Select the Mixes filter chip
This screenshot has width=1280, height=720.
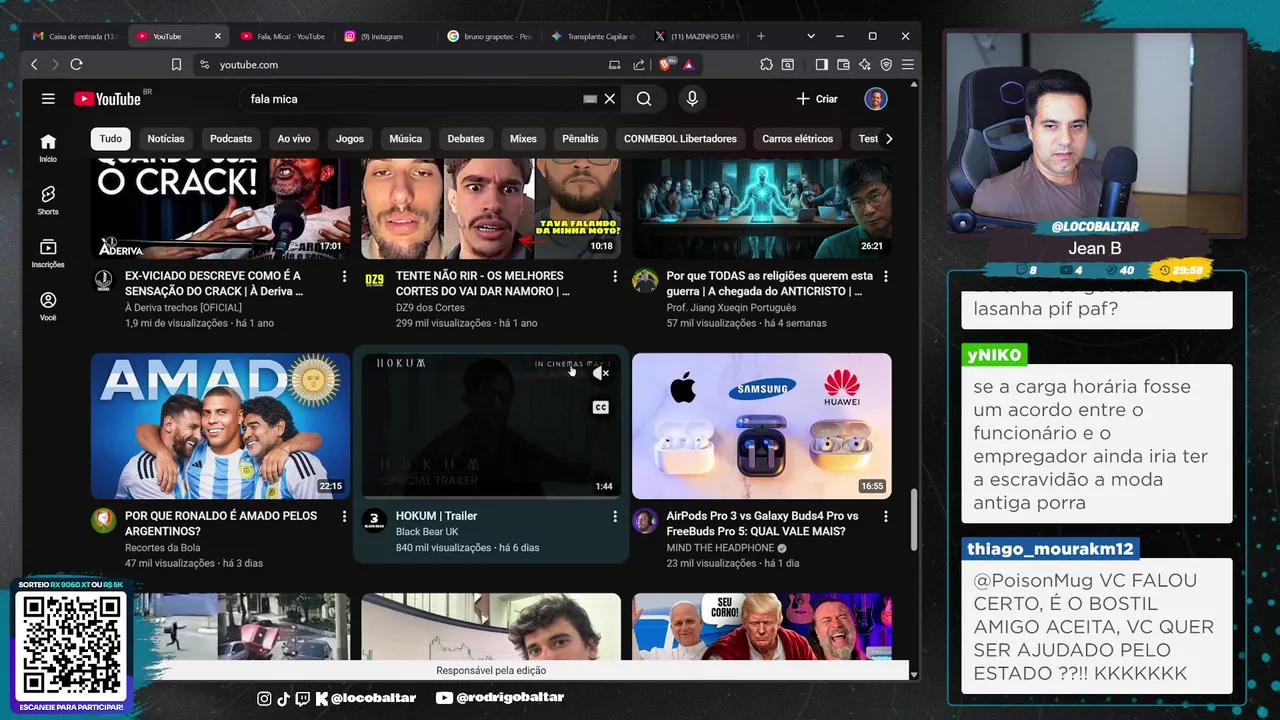click(x=523, y=139)
